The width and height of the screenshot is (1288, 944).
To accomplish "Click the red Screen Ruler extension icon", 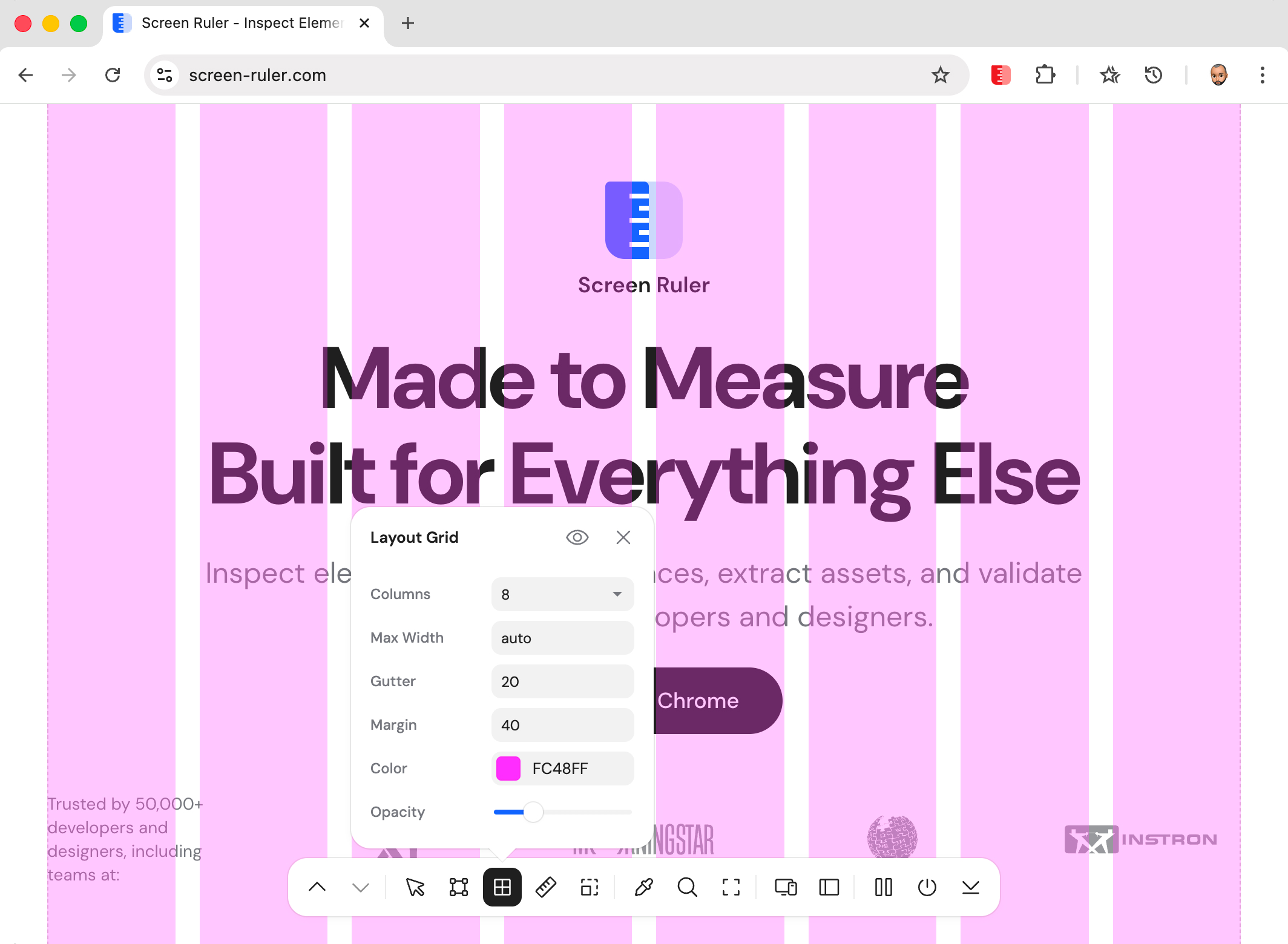I will [x=1000, y=75].
